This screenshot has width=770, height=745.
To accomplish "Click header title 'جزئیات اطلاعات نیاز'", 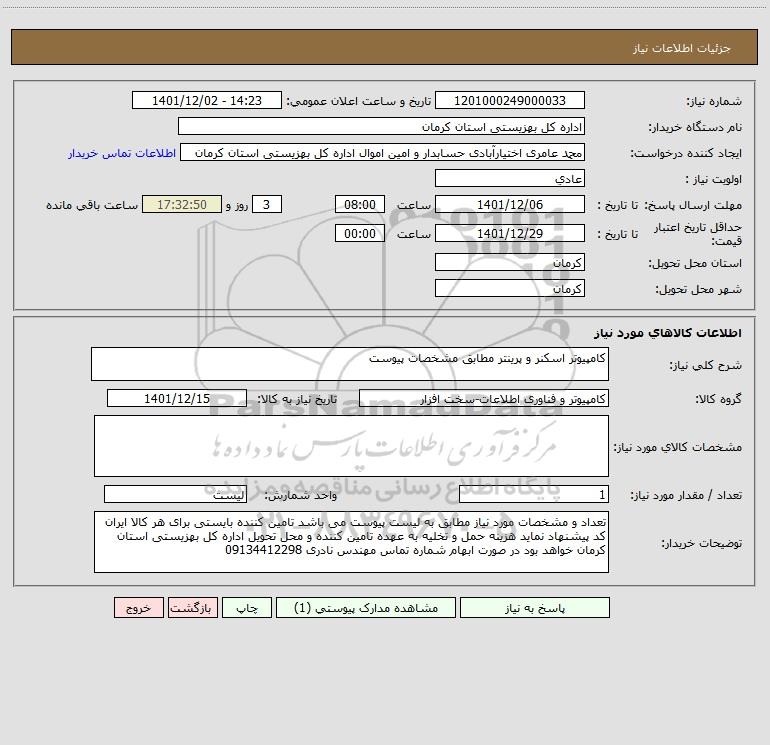I will coord(682,48).
